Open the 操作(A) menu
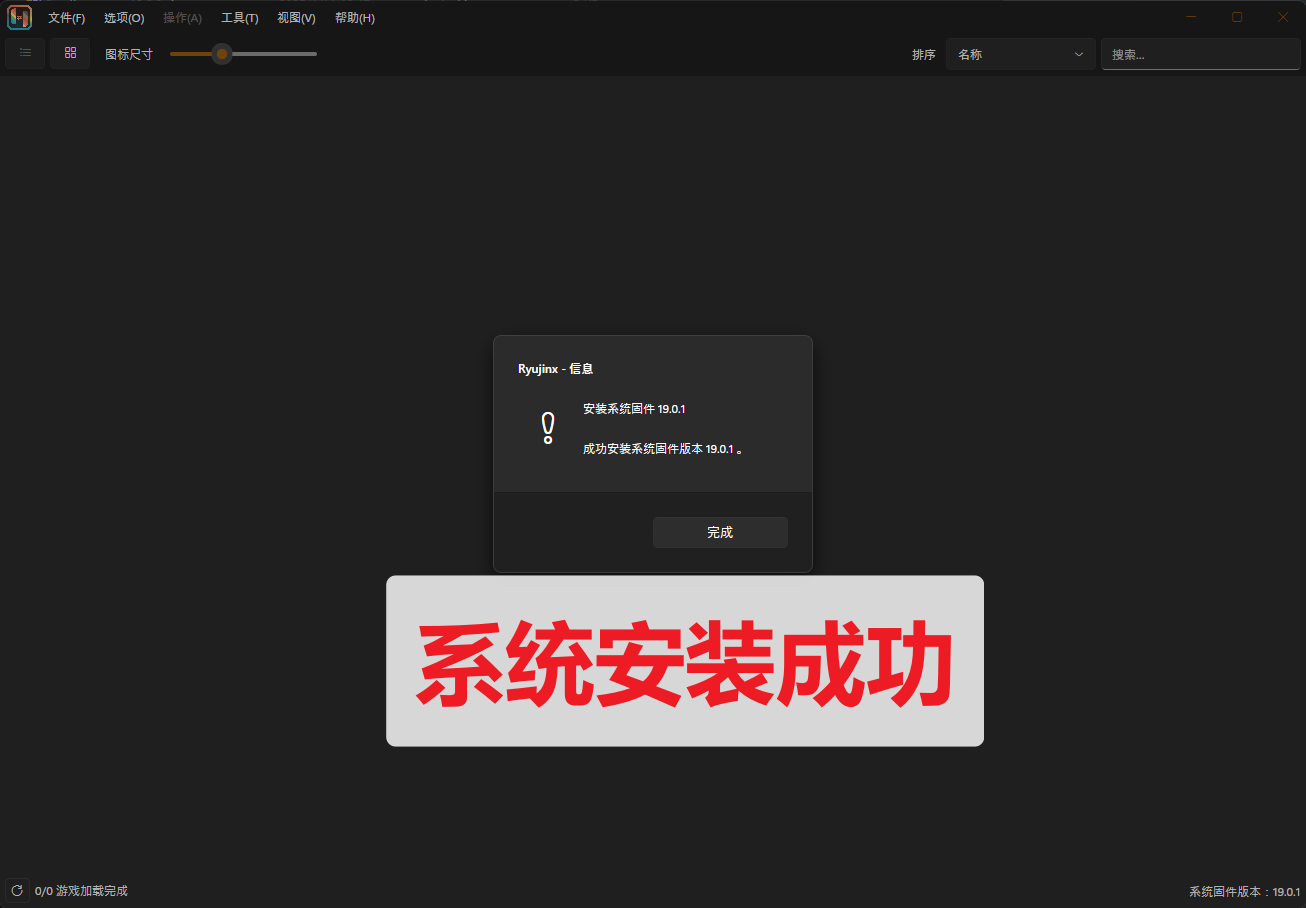This screenshot has height=908, width=1306. [x=182, y=18]
